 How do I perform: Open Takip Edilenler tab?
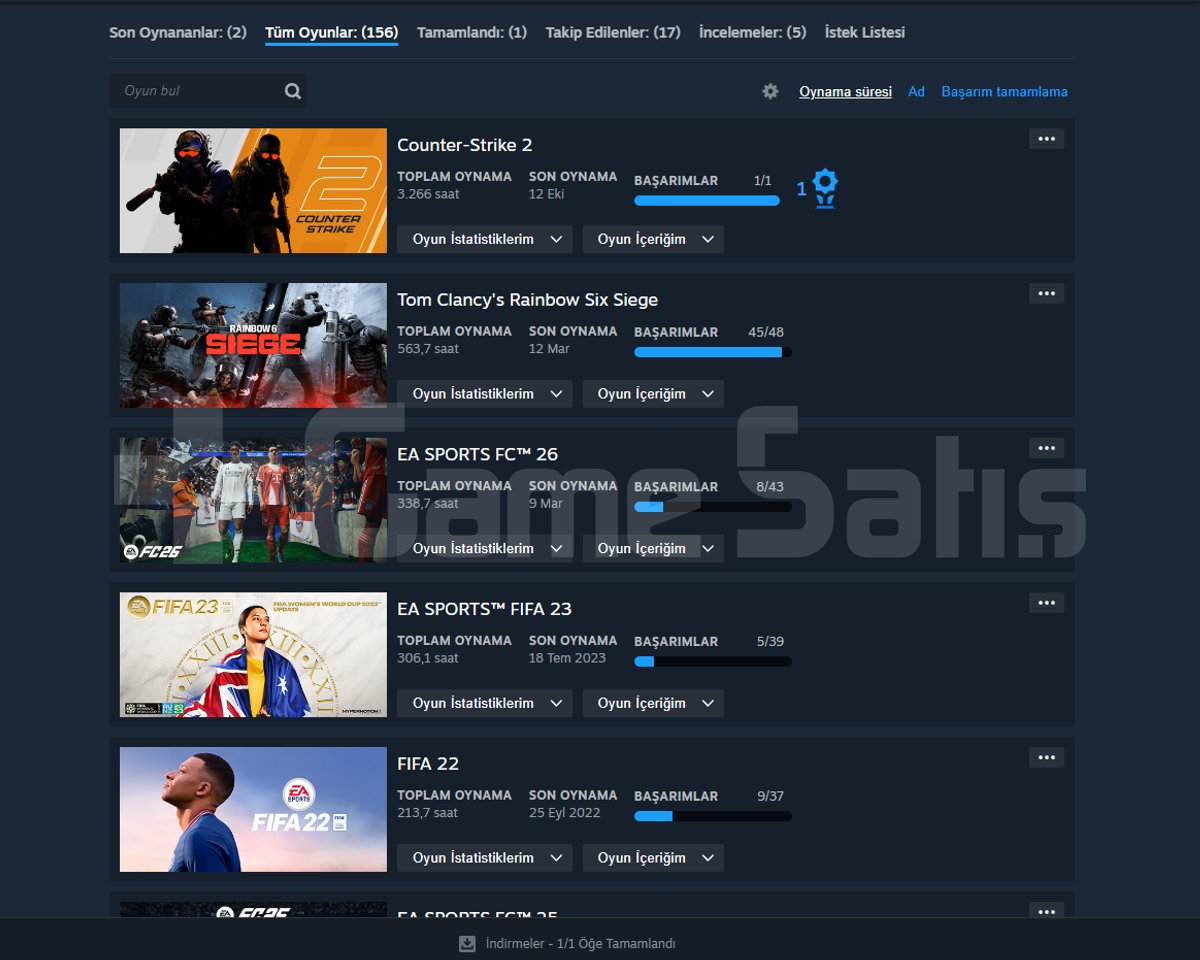tap(613, 32)
